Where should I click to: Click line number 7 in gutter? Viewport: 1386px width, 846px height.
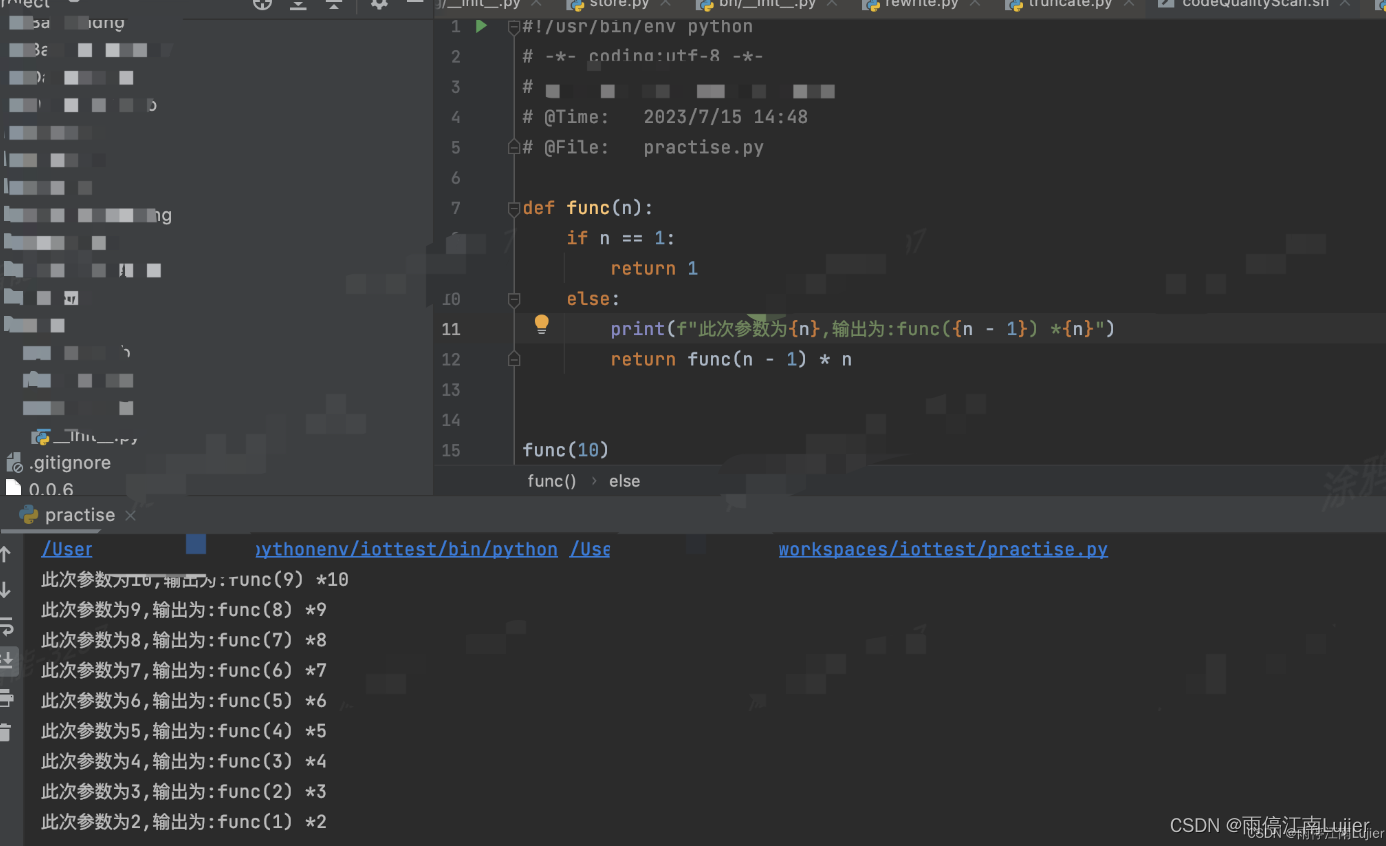pyautogui.click(x=455, y=208)
